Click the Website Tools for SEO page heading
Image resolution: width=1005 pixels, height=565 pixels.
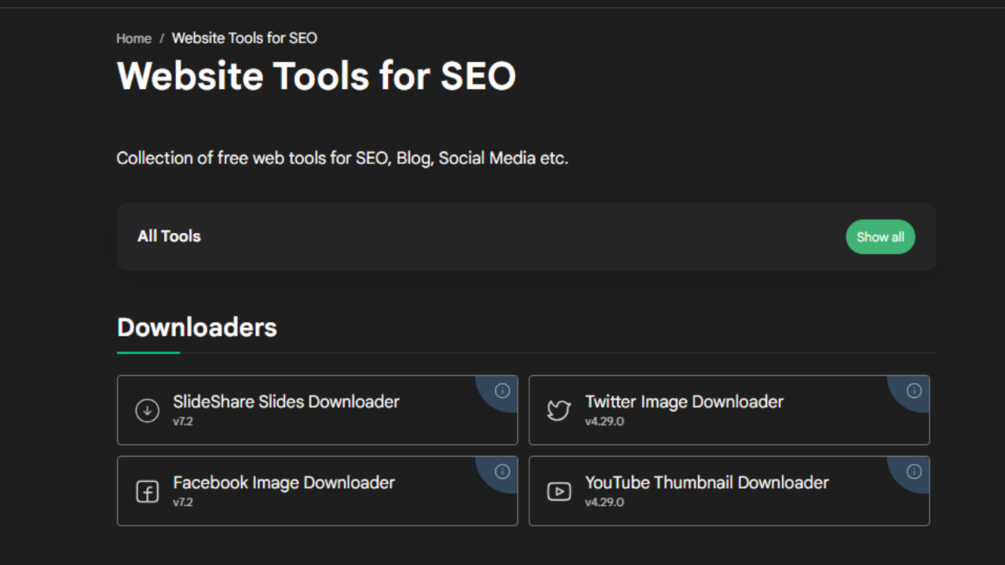316,77
